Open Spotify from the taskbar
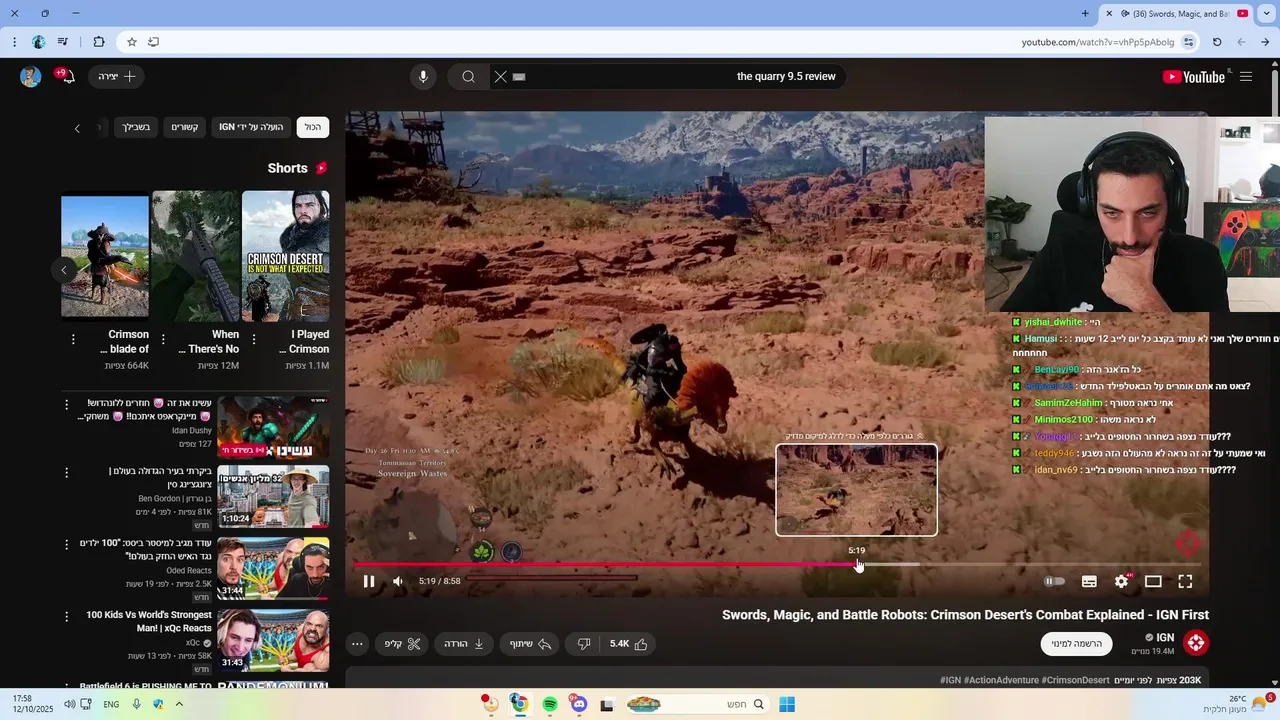The width and height of the screenshot is (1280, 720). click(x=549, y=704)
